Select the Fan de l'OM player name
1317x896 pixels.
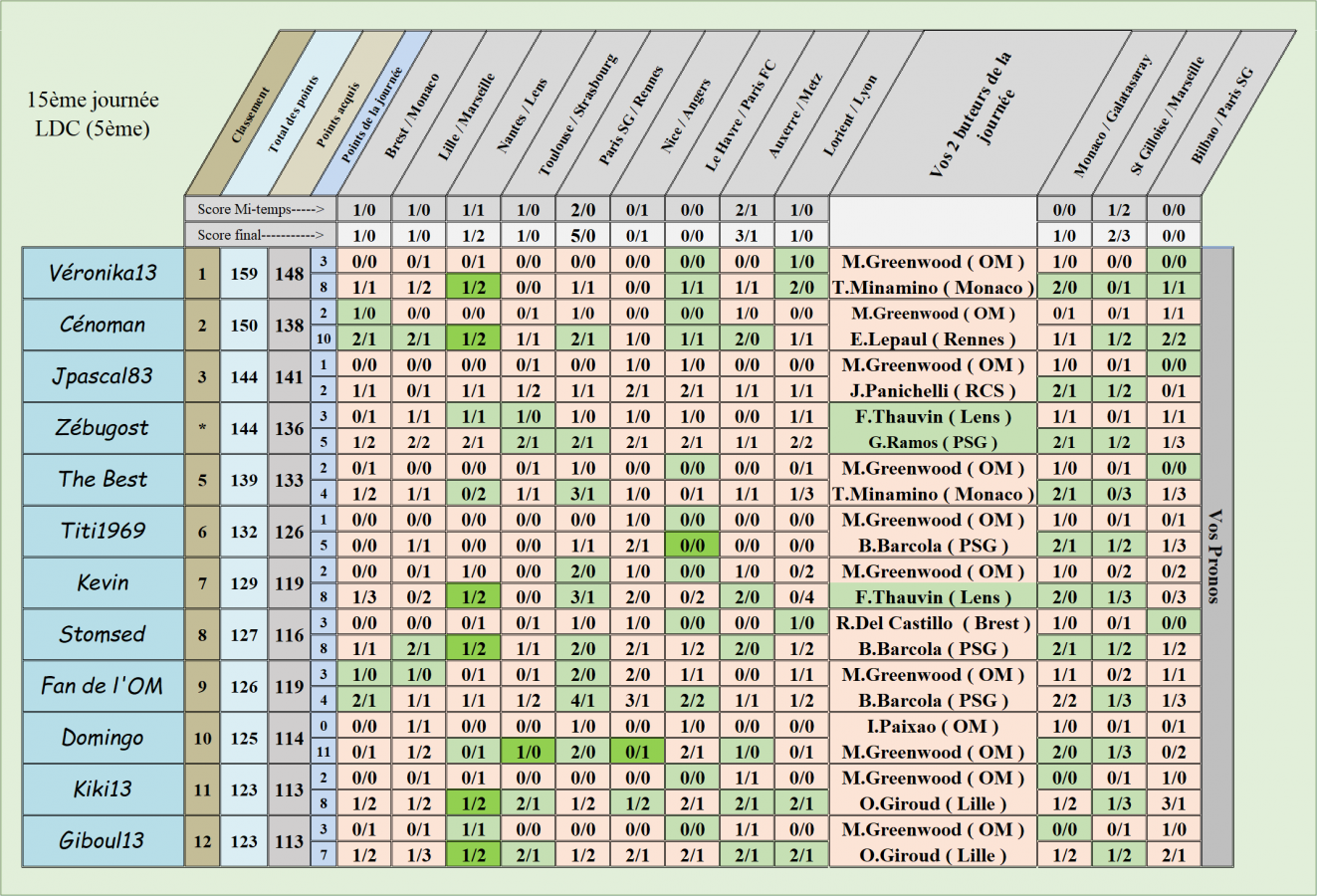pyautogui.click(x=103, y=686)
